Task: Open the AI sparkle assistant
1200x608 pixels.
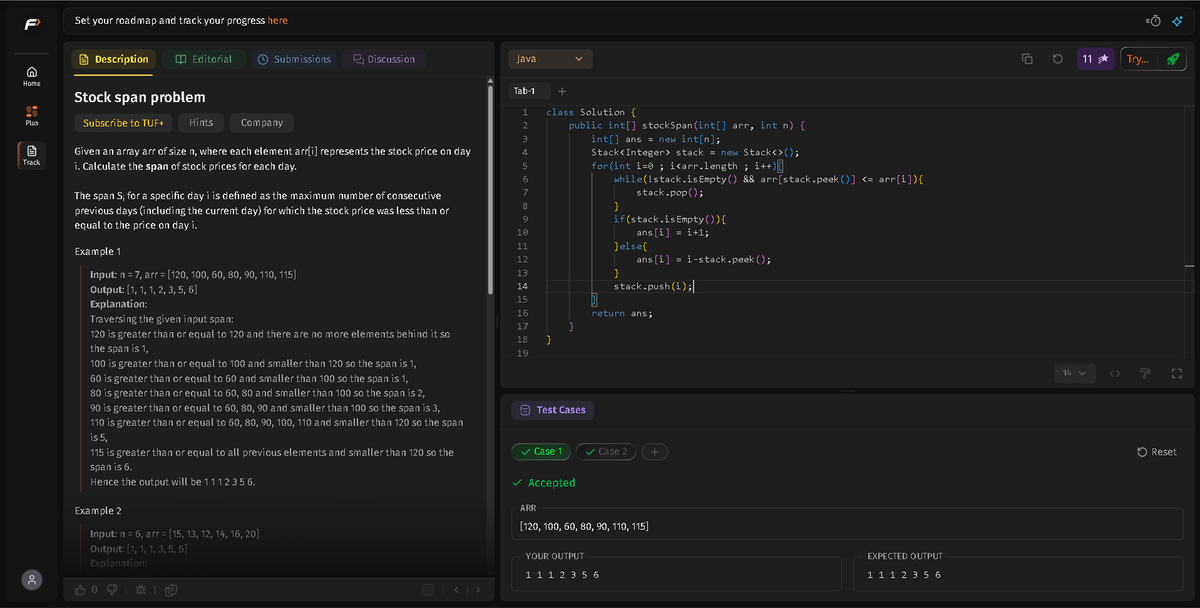Action: coord(1177,20)
